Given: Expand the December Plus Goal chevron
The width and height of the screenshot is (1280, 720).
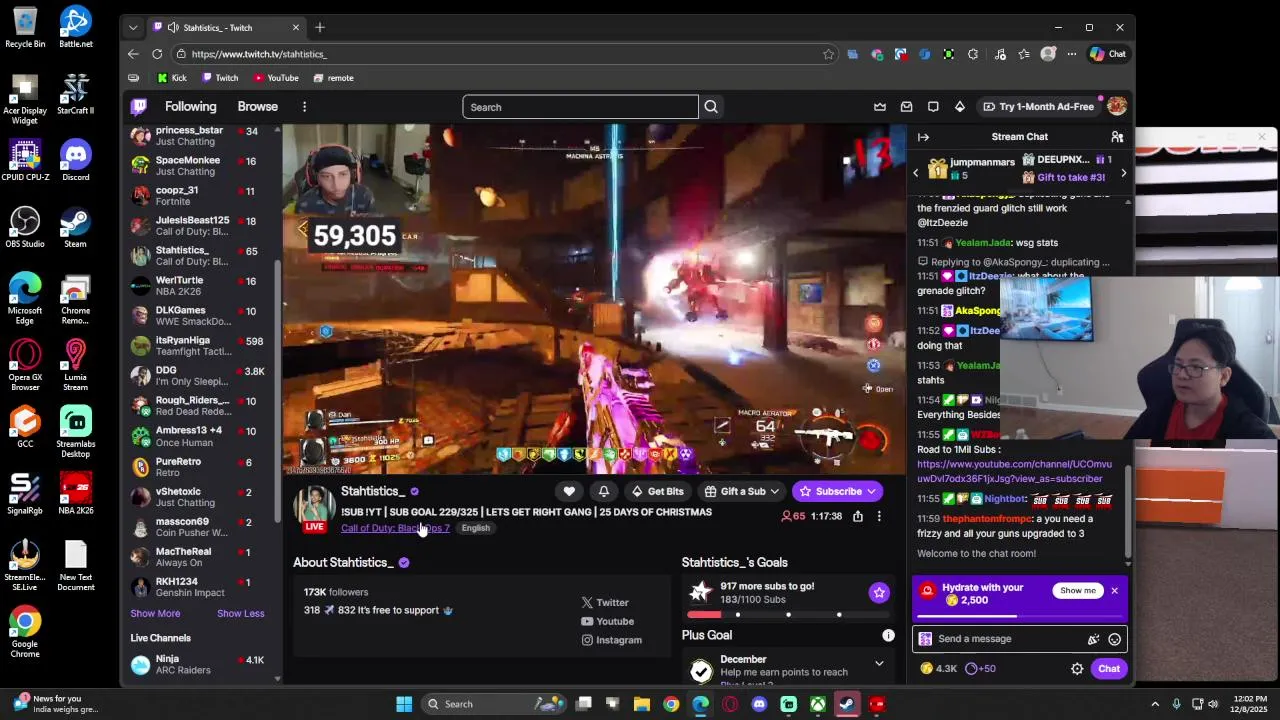Looking at the screenshot, I should (x=879, y=663).
